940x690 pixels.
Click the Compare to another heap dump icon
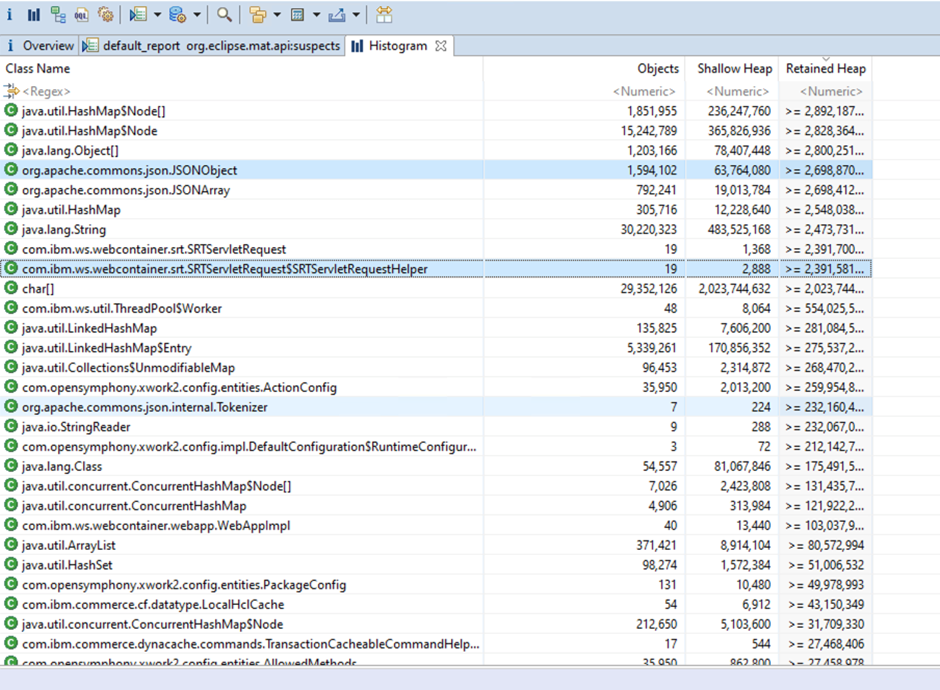tap(384, 15)
